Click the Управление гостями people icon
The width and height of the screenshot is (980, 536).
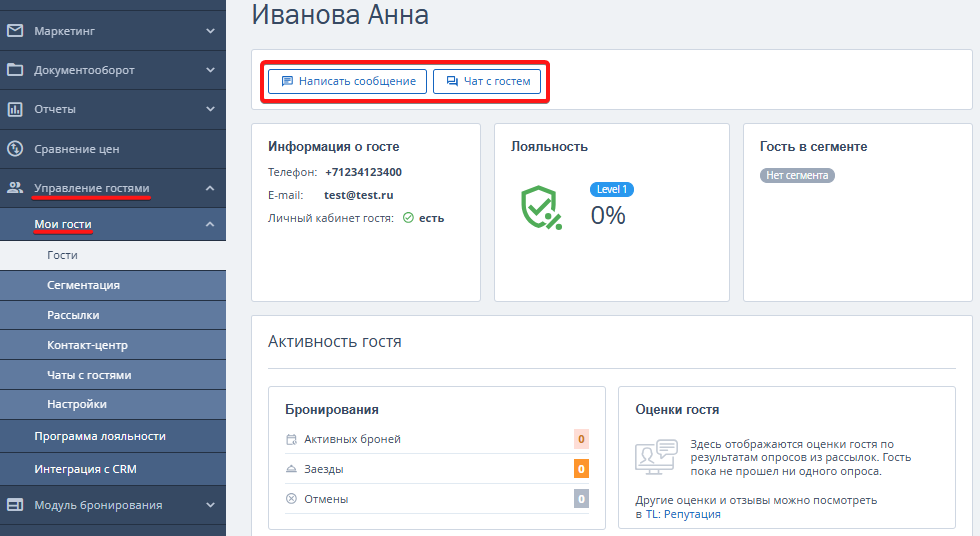pos(15,187)
